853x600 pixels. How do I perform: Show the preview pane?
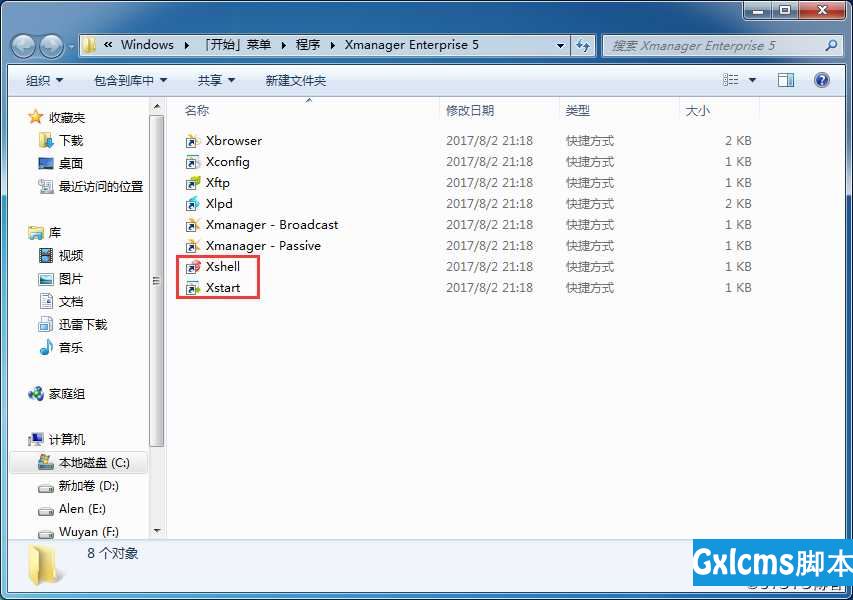point(786,81)
